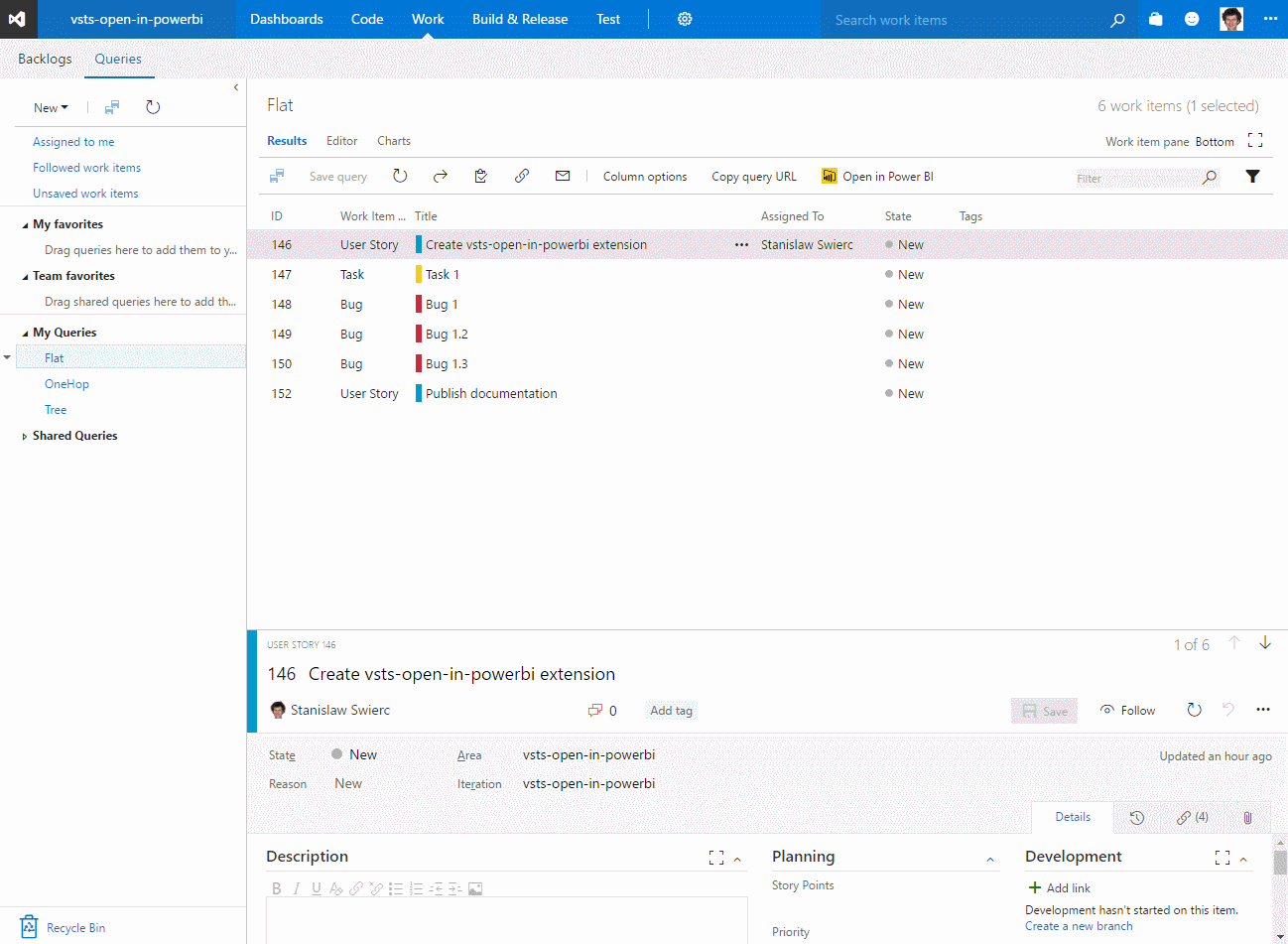Open work item more actions ellipsis
This screenshot has width=1288, height=944.
tap(1263, 710)
